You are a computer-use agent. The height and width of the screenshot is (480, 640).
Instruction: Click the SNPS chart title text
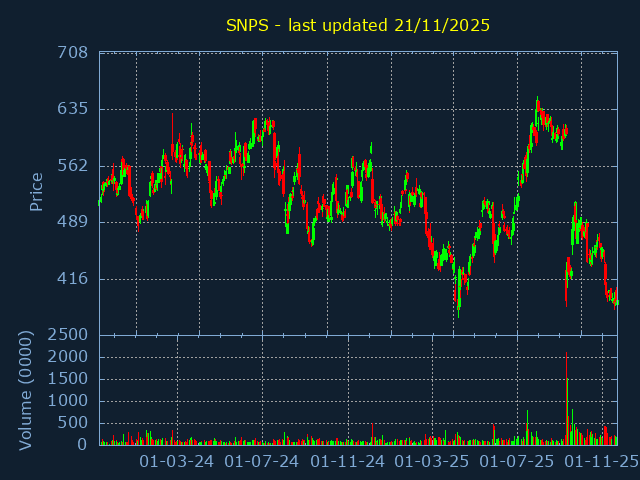358,25
